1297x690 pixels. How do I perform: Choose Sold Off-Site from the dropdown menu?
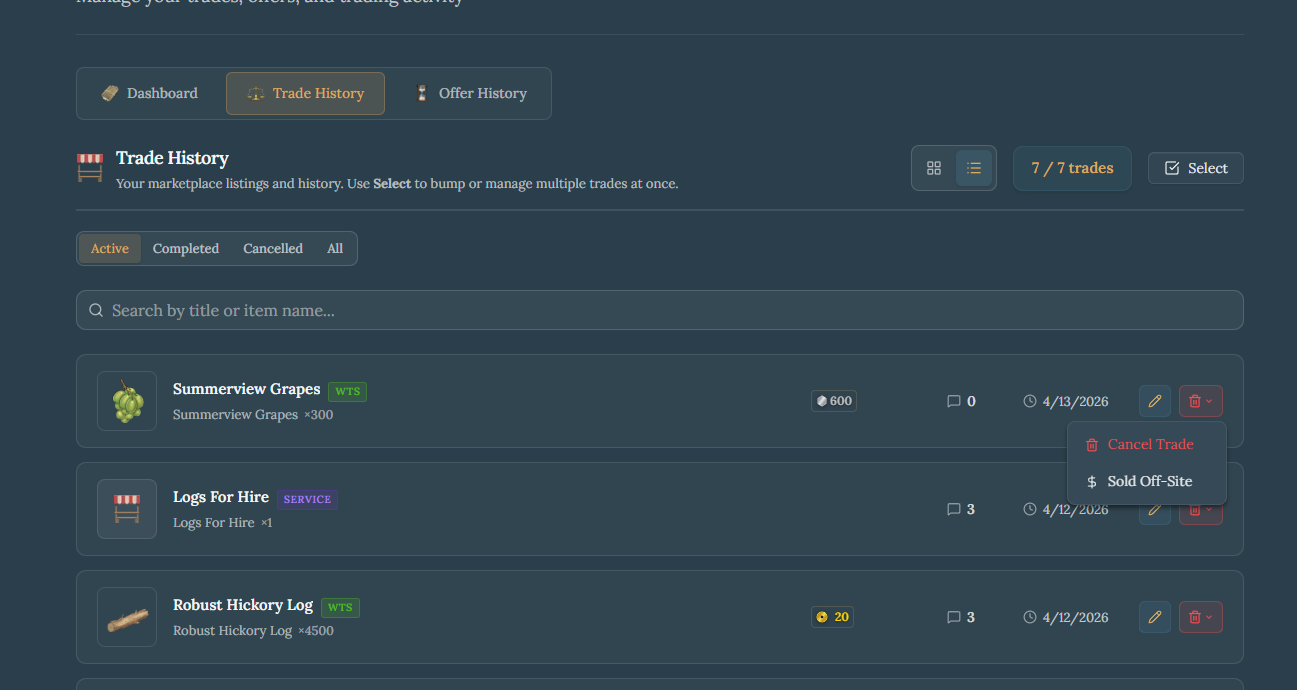[1147, 481]
